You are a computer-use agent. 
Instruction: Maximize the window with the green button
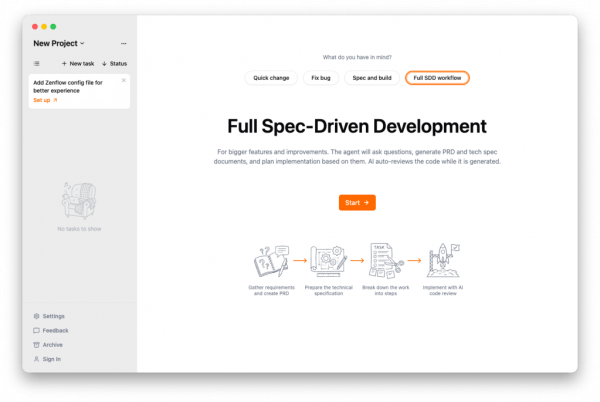[x=53, y=27]
